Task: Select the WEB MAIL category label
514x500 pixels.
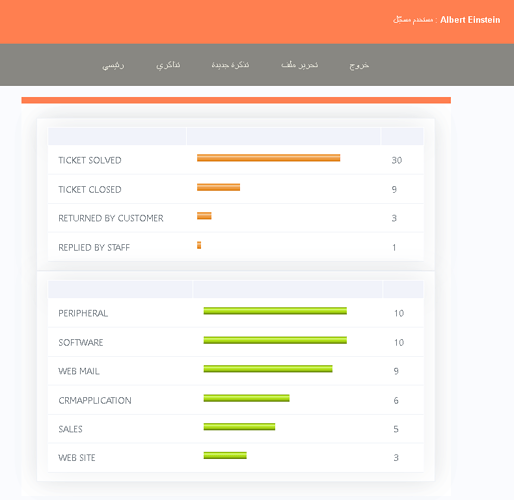Action: click(x=79, y=371)
